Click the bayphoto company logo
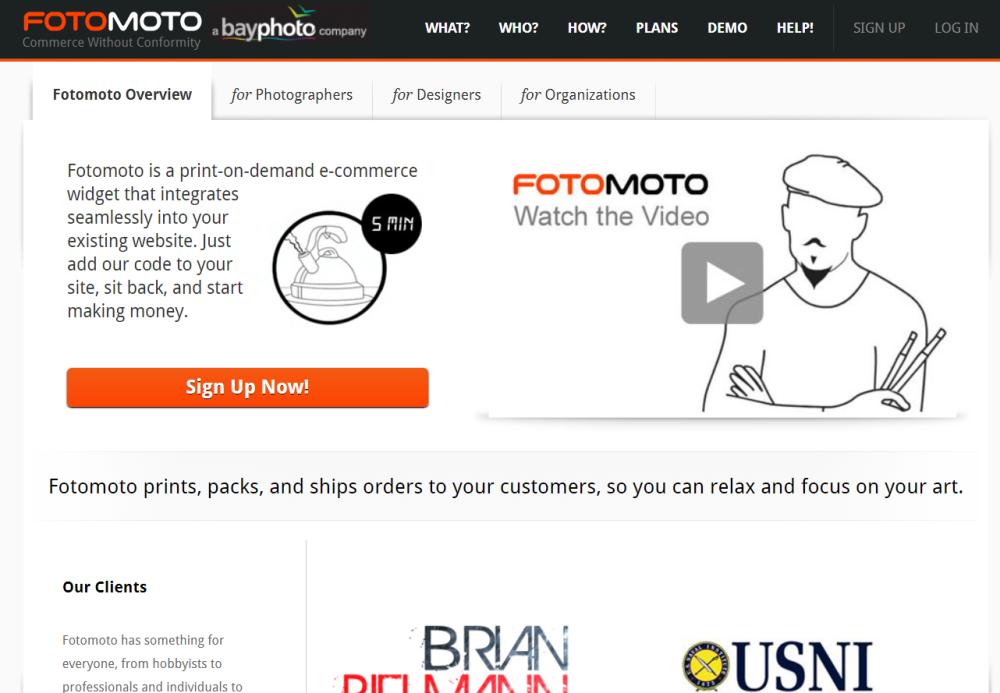This screenshot has width=1000, height=693. [x=290, y=26]
